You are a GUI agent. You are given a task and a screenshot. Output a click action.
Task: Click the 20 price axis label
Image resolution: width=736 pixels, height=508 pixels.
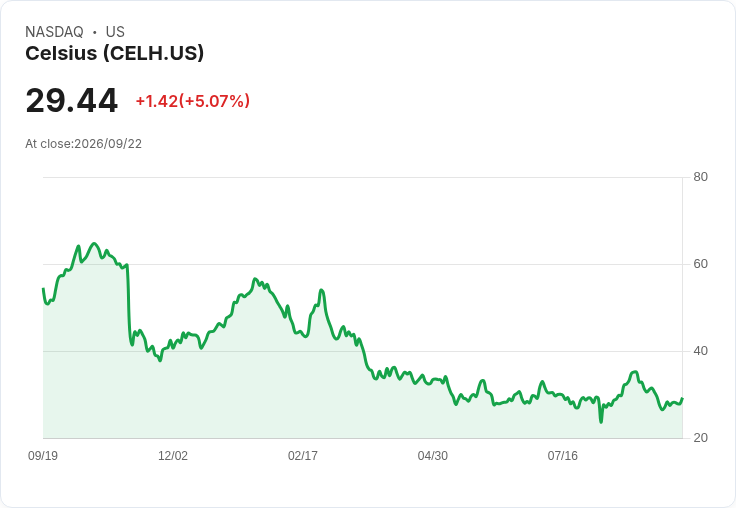click(700, 438)
